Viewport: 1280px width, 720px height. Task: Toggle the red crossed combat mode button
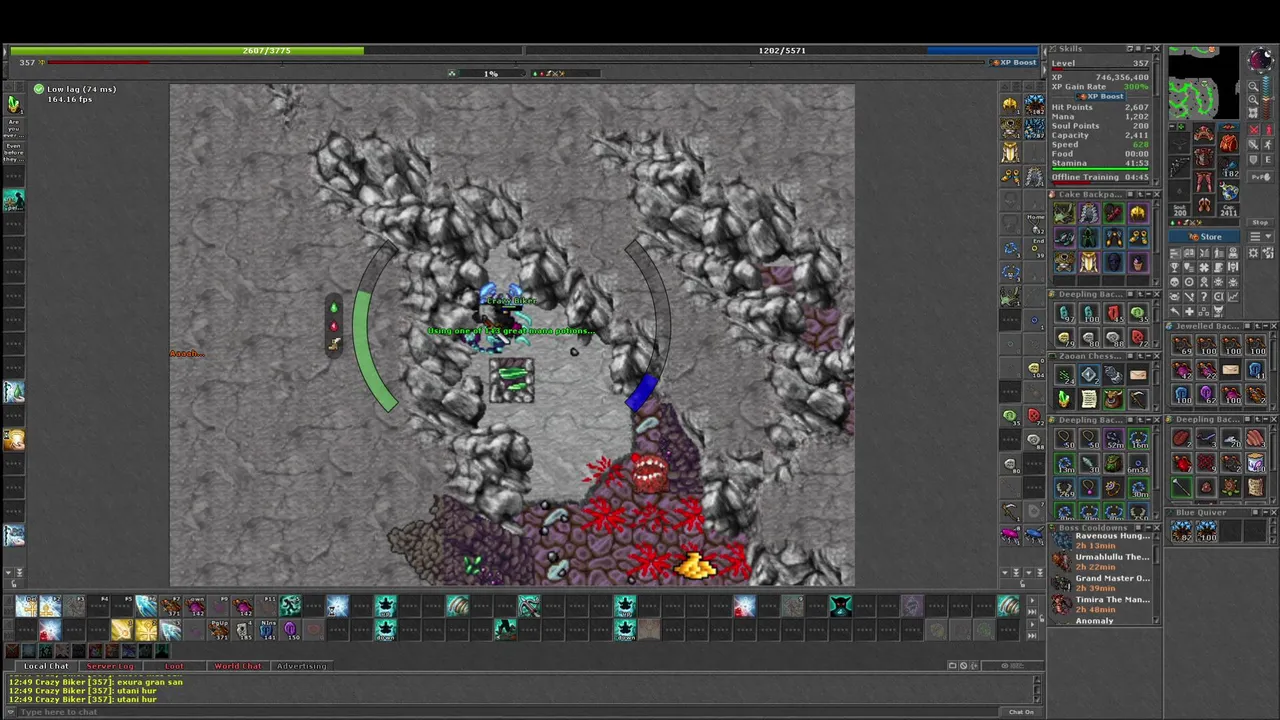(x=1254, y=130)
